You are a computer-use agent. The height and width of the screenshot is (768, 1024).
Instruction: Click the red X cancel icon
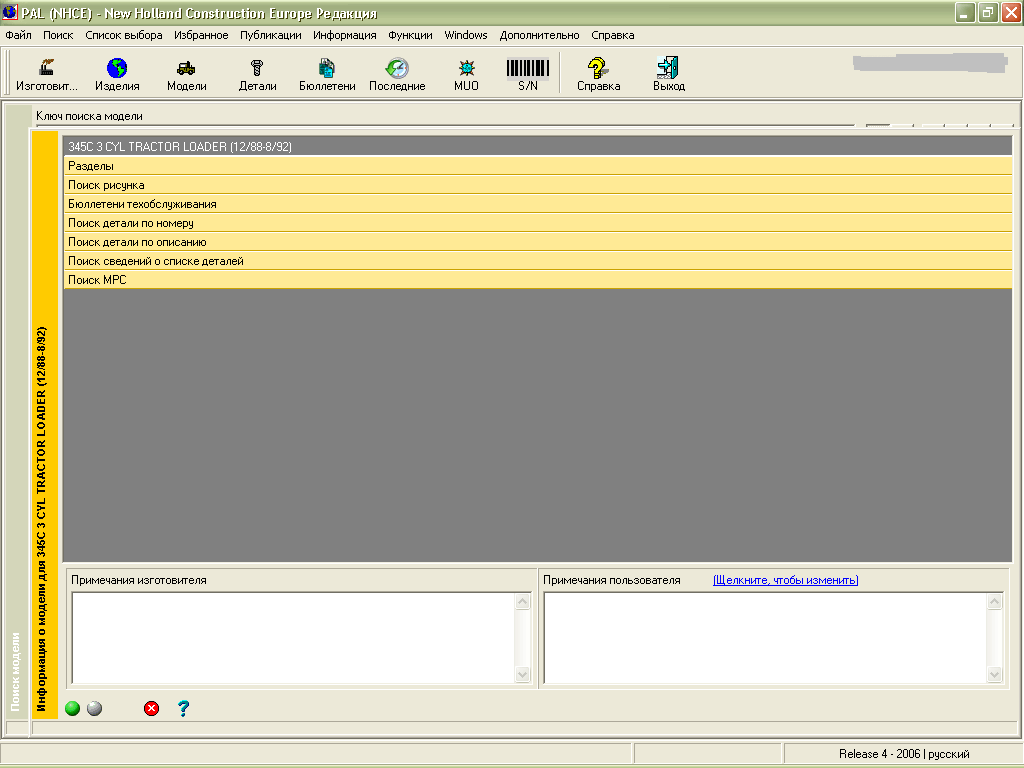click(x=152, y=709)
